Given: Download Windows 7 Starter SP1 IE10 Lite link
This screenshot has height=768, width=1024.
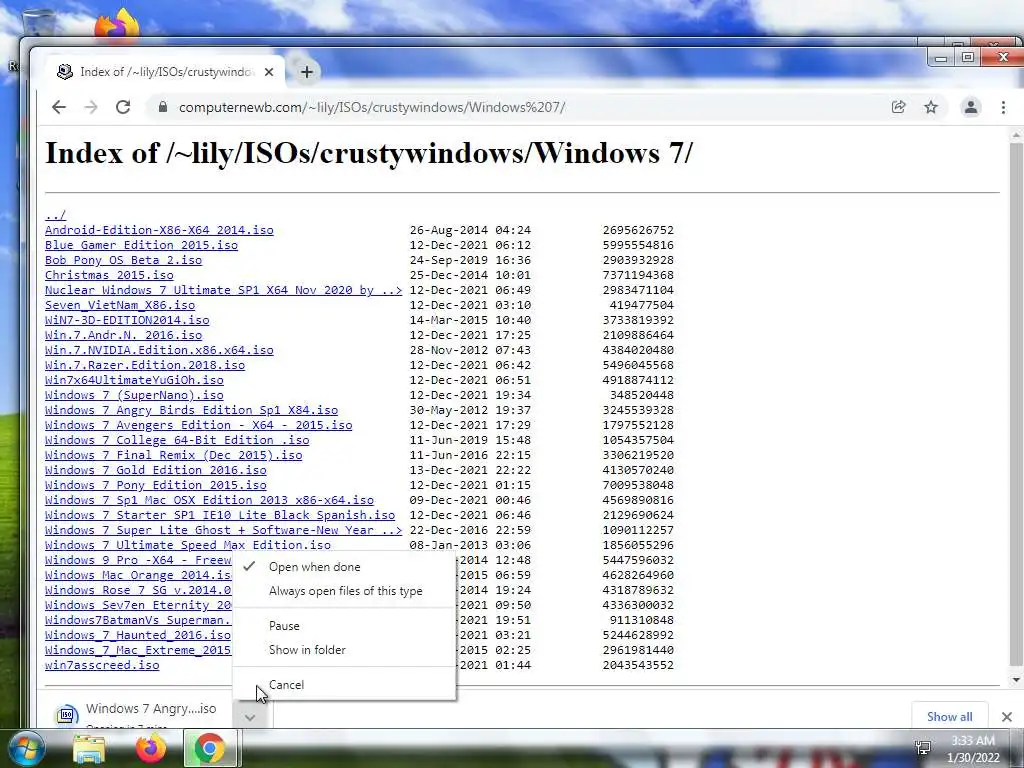Looking at the screenshot, I should (220, 515).
